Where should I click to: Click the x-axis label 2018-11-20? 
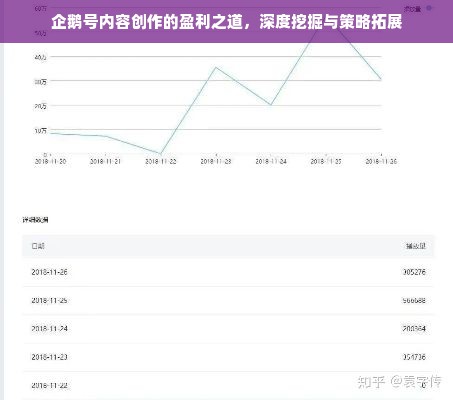tap(50, 161)
